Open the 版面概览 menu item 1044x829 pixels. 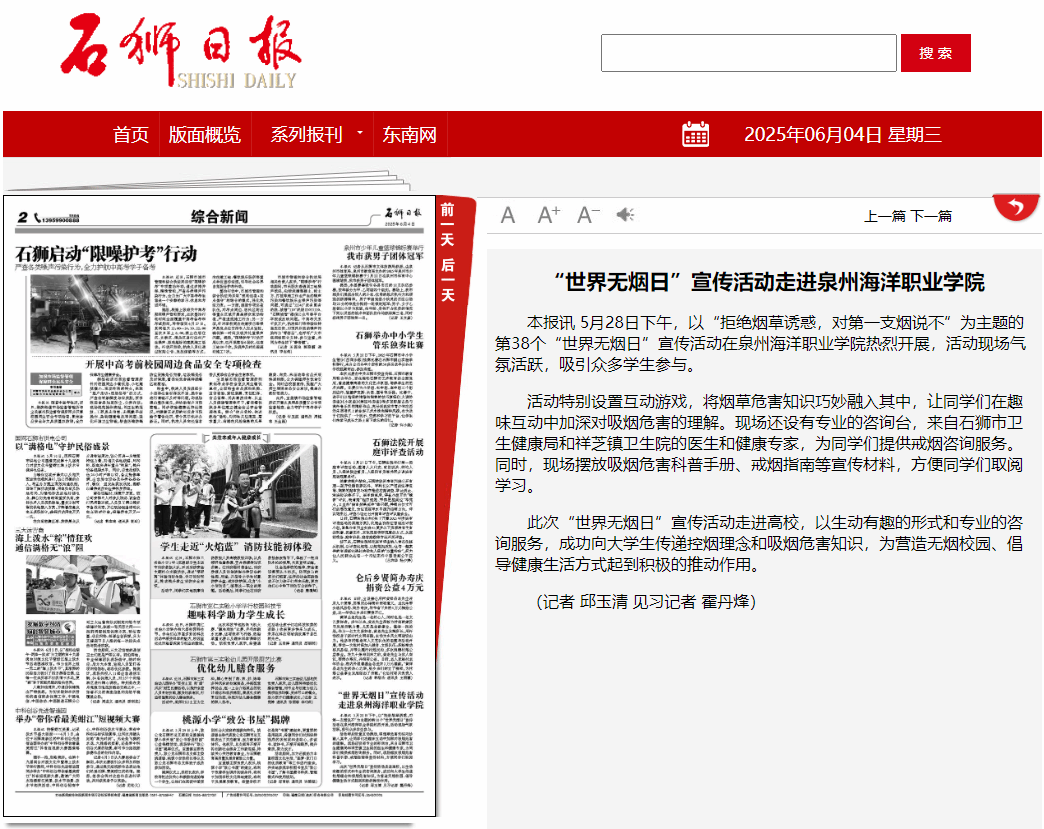[205, 135]
